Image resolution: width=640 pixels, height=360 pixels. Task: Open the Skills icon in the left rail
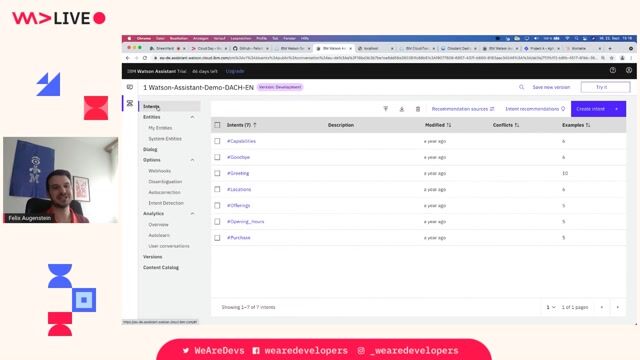130,103
